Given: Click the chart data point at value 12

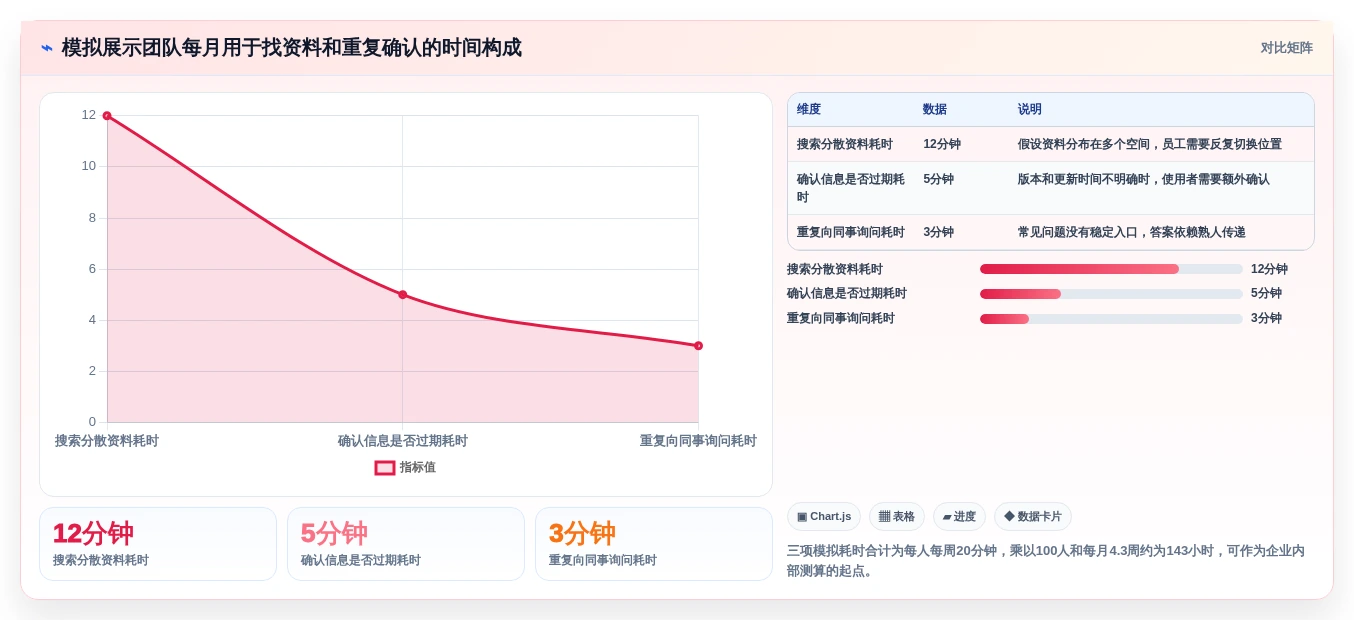Looking at the screenshot, I should coord(107,116).
